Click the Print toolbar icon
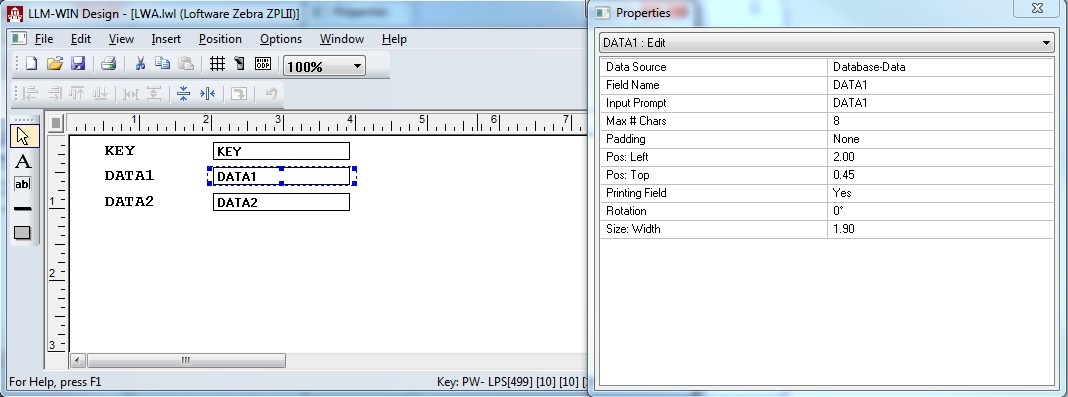The image size is (1068, 397). 108,64
